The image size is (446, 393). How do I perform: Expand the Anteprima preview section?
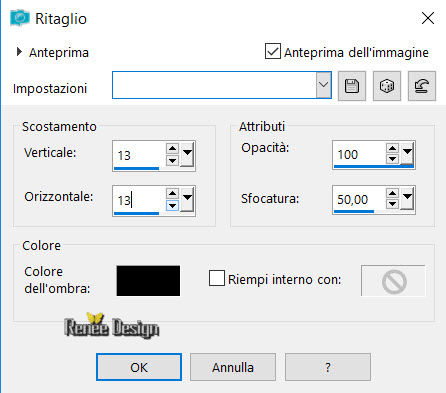tap(19, 52)
